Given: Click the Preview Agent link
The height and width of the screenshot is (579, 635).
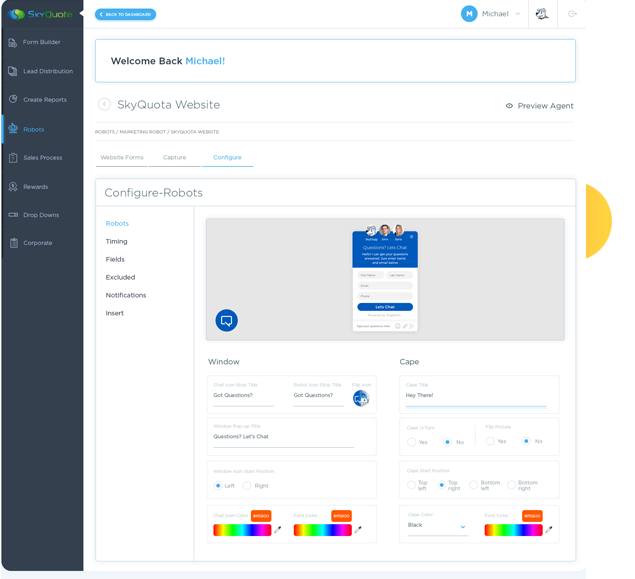Looking at the screenshot, I should [x=539, y=105].
